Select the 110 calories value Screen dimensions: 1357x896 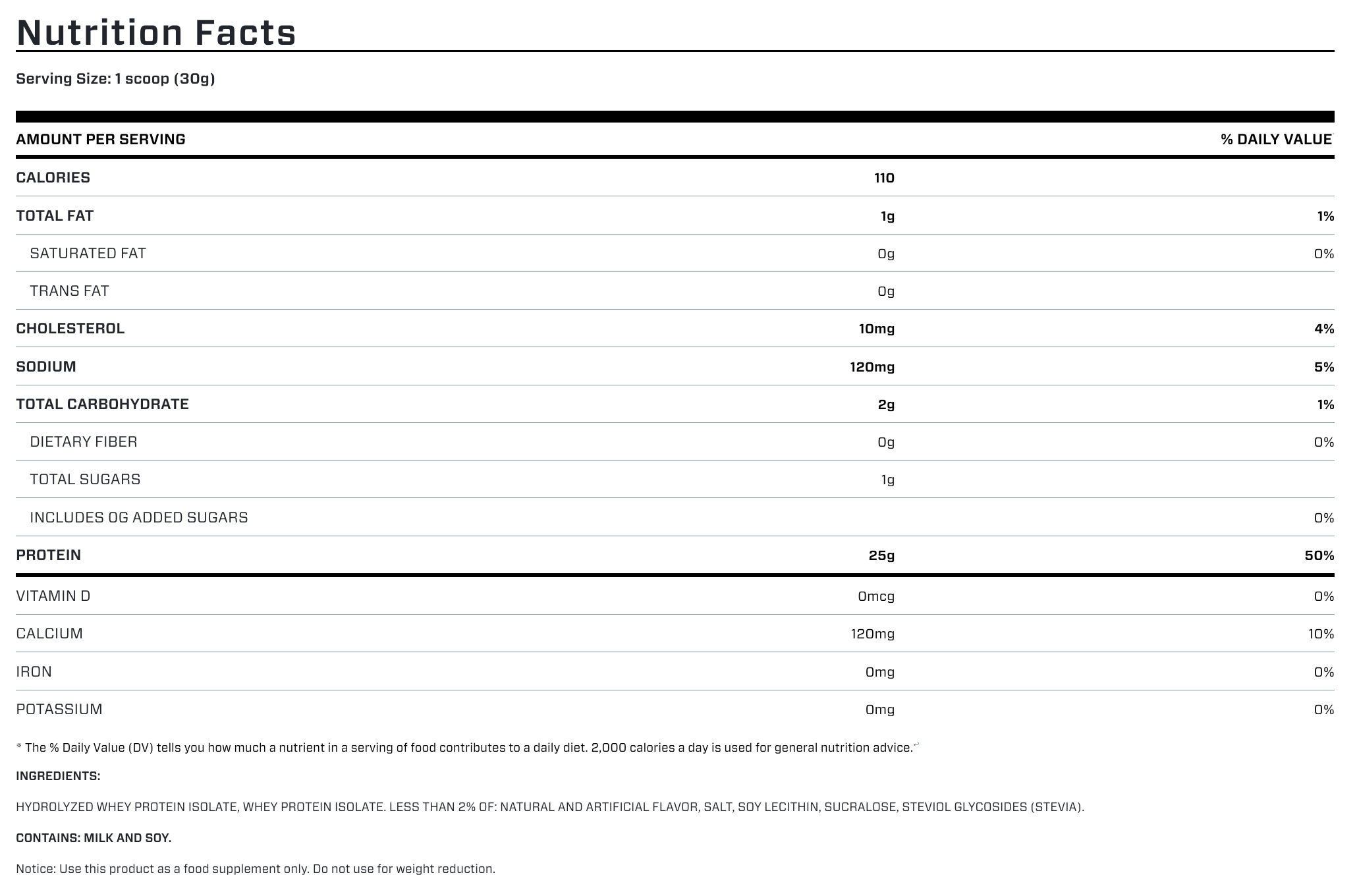pos(884,178)
